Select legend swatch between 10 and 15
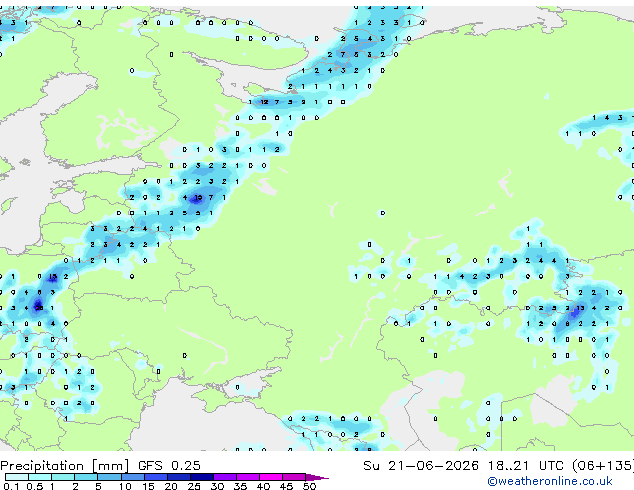Image resolution: width=634 pixels, height=490 pixels. 133,477
